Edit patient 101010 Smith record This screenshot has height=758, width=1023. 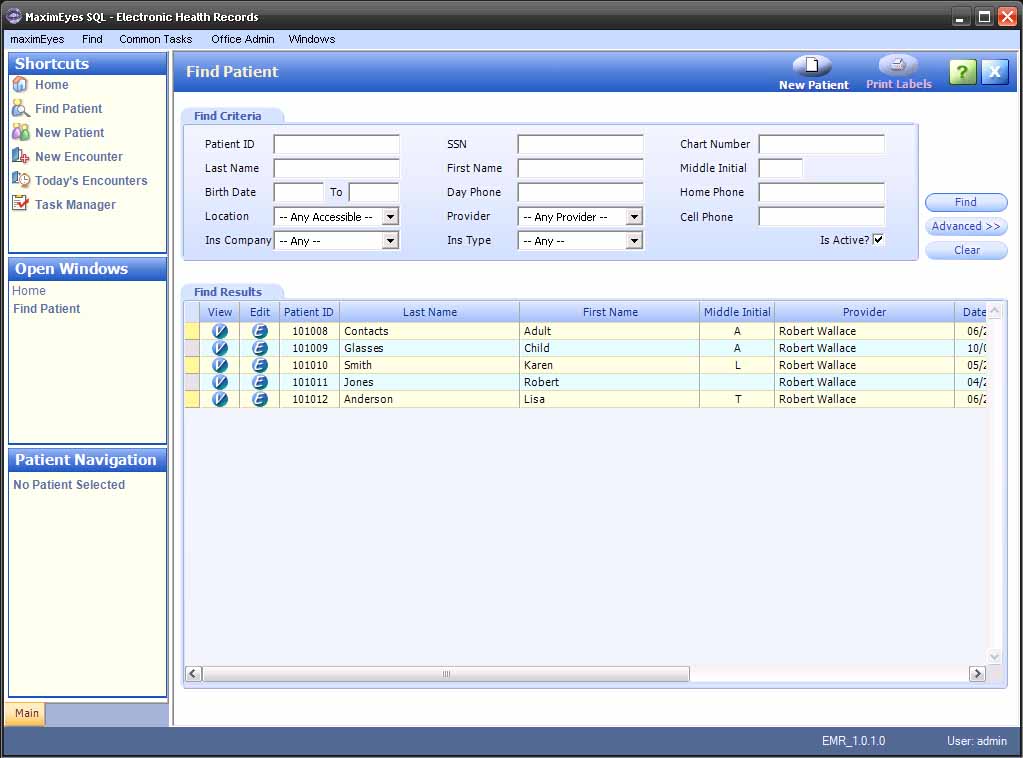260,365
